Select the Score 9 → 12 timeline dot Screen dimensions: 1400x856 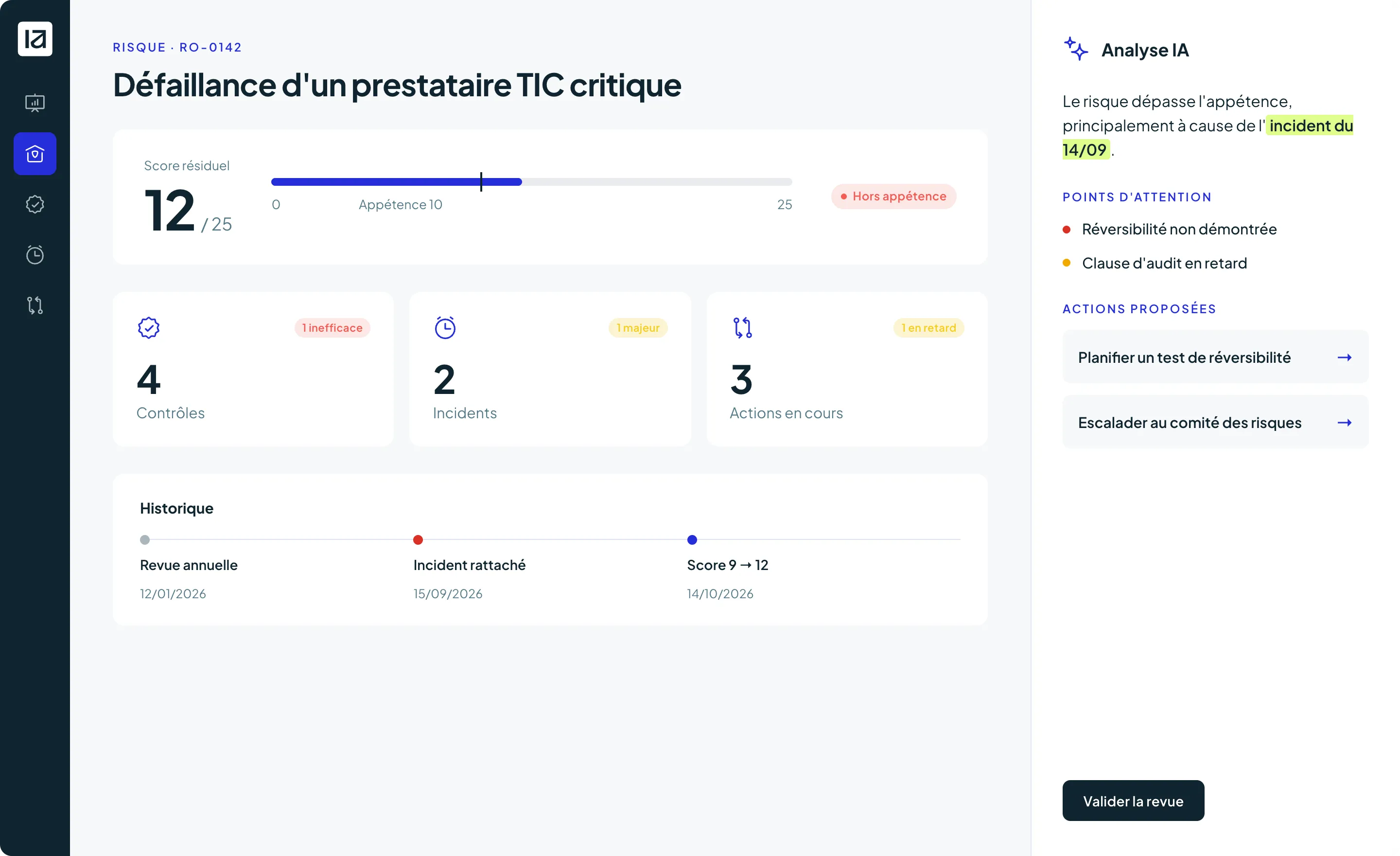point(692,540)
